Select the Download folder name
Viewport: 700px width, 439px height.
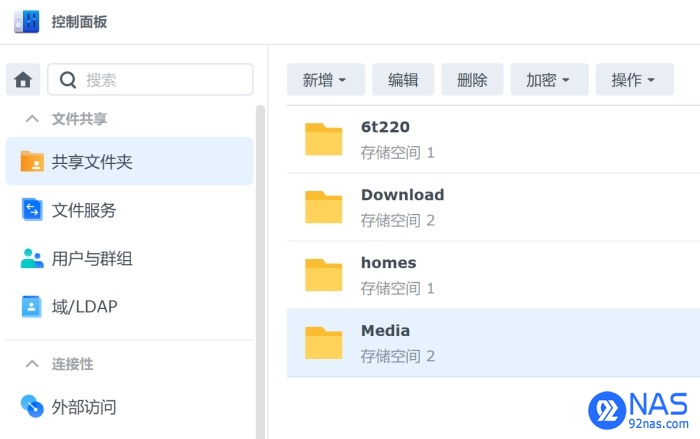402,195
